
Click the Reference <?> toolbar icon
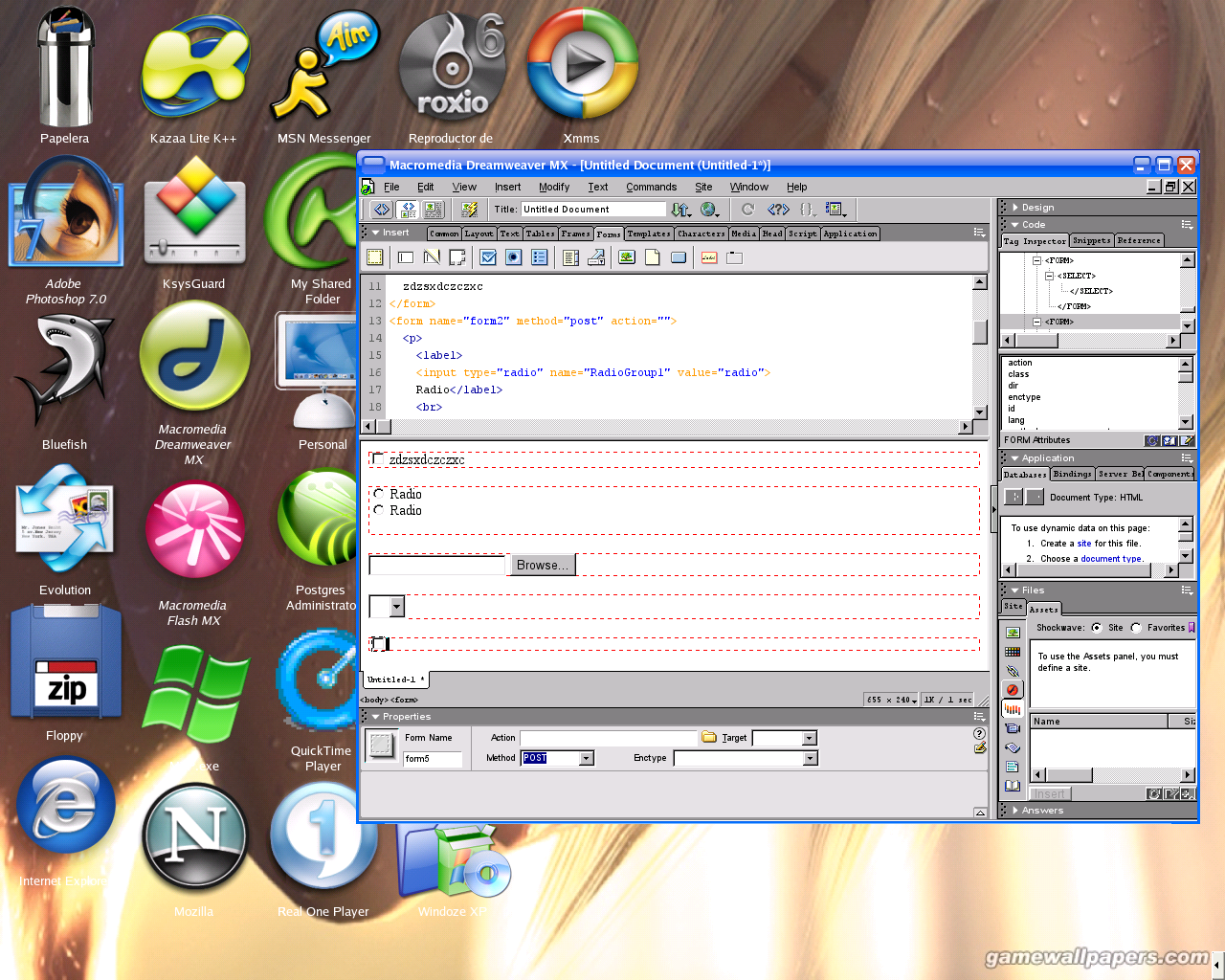point(778,209)
